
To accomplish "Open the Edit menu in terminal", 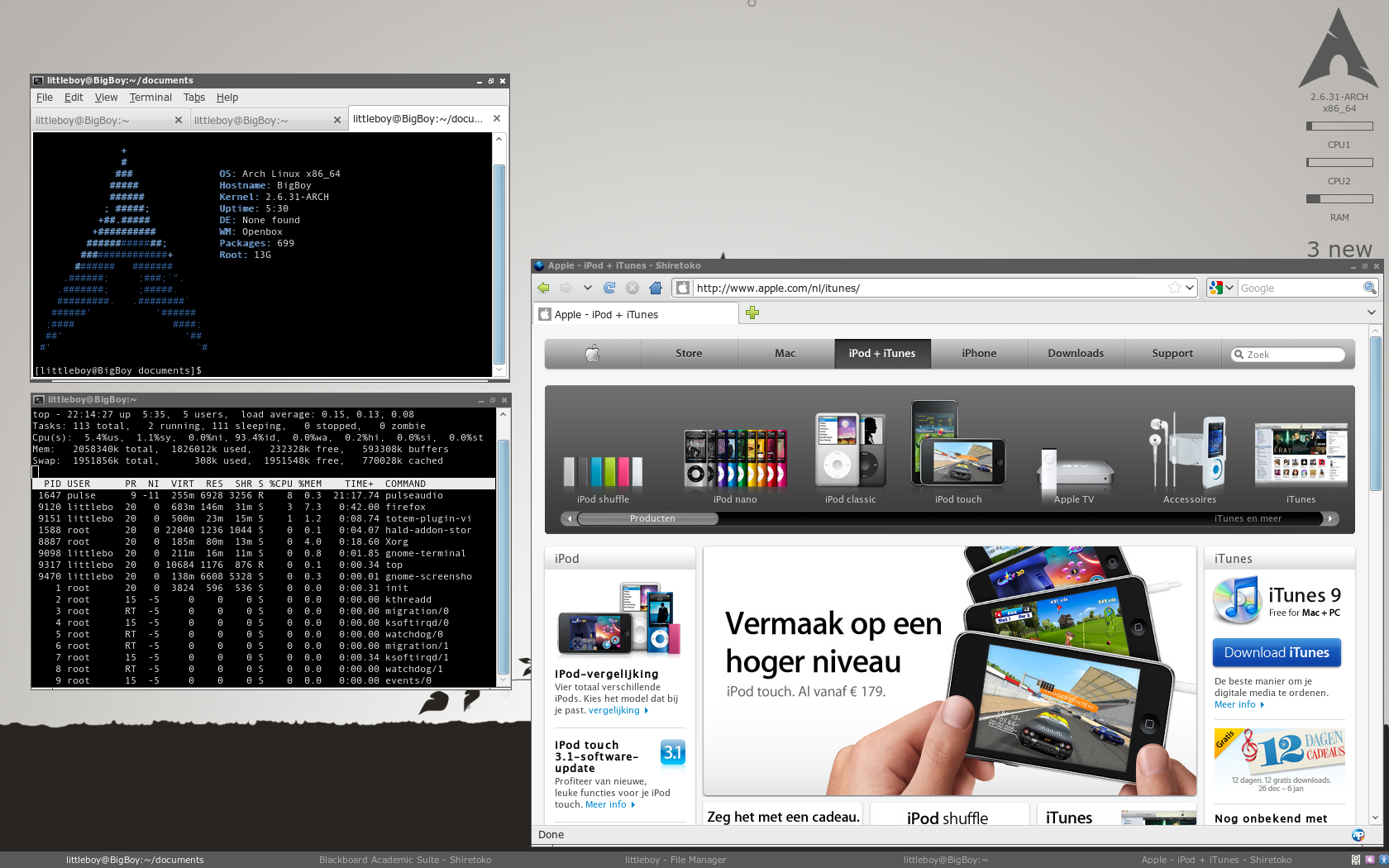I will tap(74, 98).
